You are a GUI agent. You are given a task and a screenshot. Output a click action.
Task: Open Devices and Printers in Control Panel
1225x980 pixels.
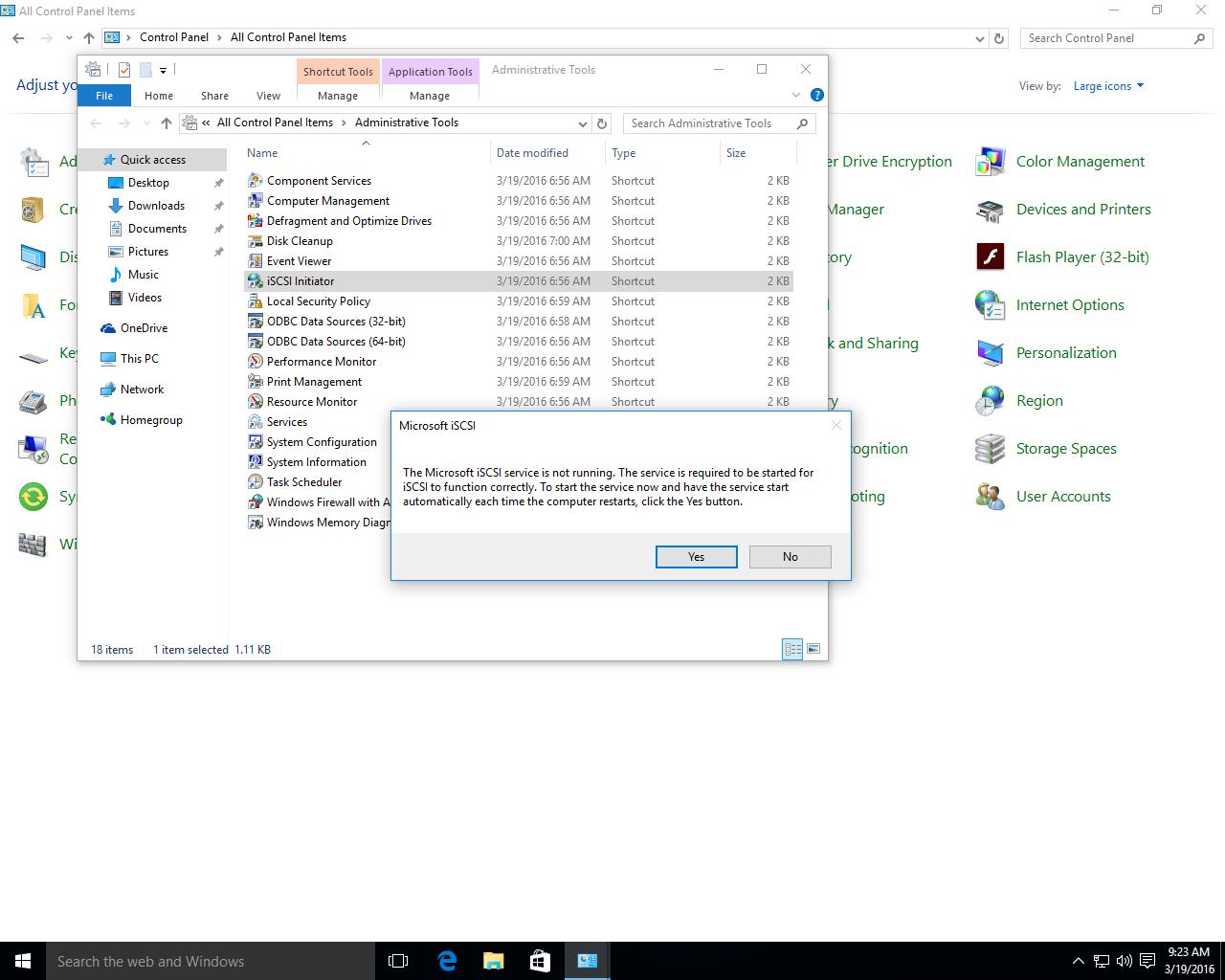(1062, 209)
